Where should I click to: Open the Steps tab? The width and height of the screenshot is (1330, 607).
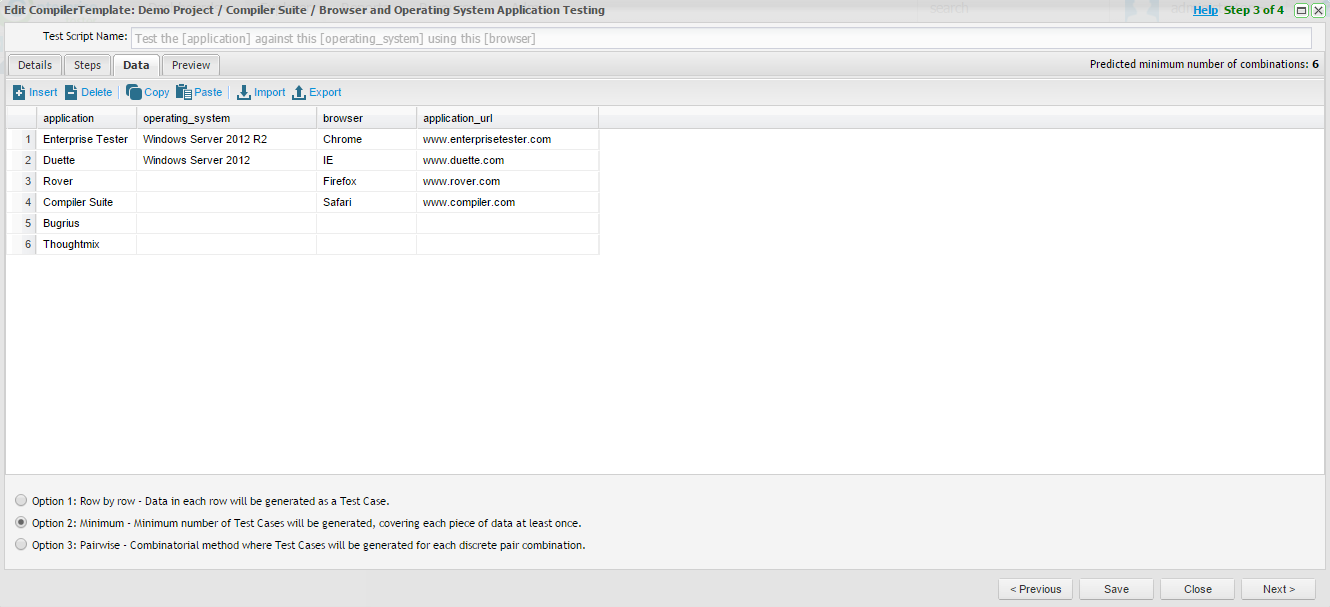point(88,65)
